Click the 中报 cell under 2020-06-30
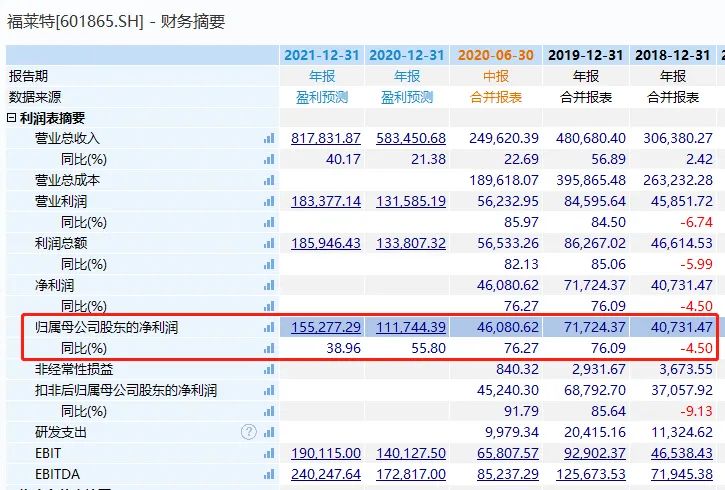This screenshot has height=490, width=725. tap(496, 76)
